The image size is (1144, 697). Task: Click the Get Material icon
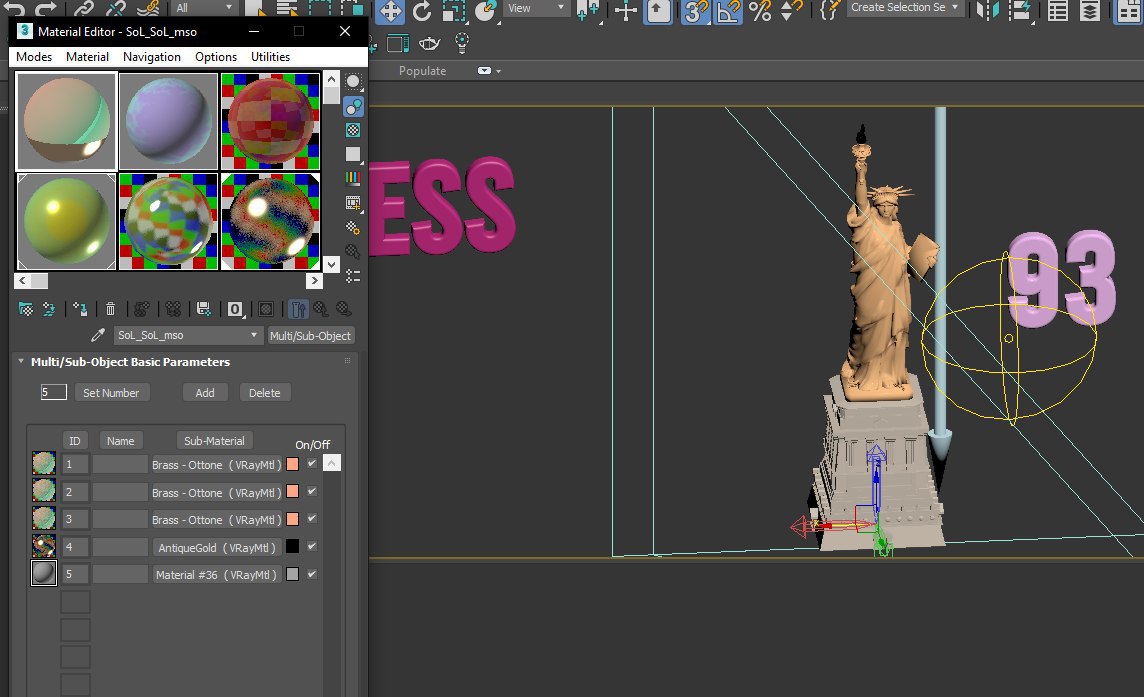pos(26,309)
